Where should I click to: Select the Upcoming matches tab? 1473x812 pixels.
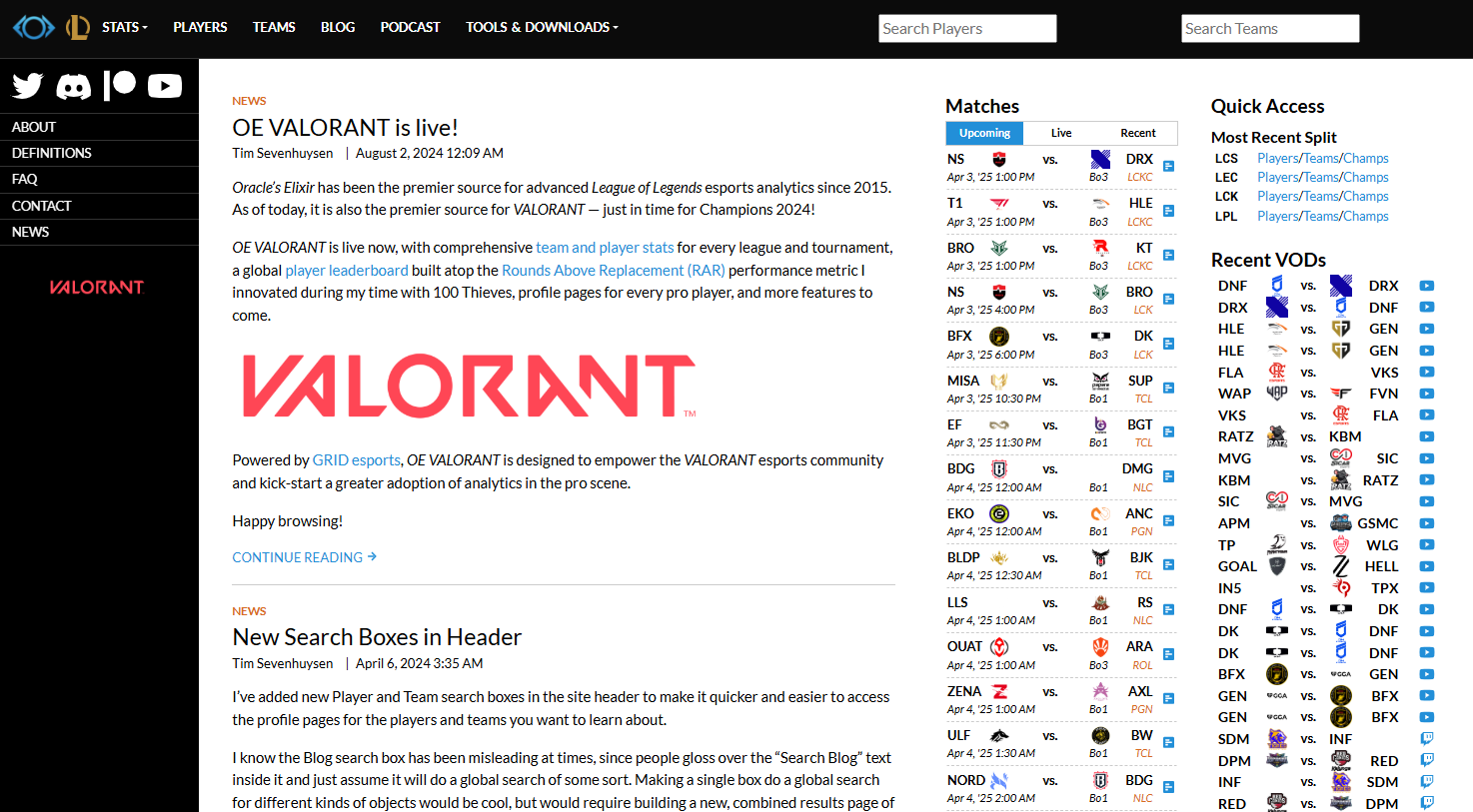pyautogui.click(x=984, y=133)
